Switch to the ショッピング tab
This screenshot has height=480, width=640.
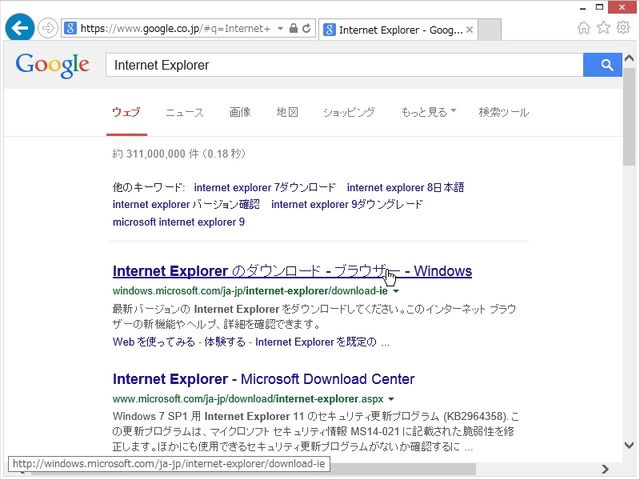point(349,112)
